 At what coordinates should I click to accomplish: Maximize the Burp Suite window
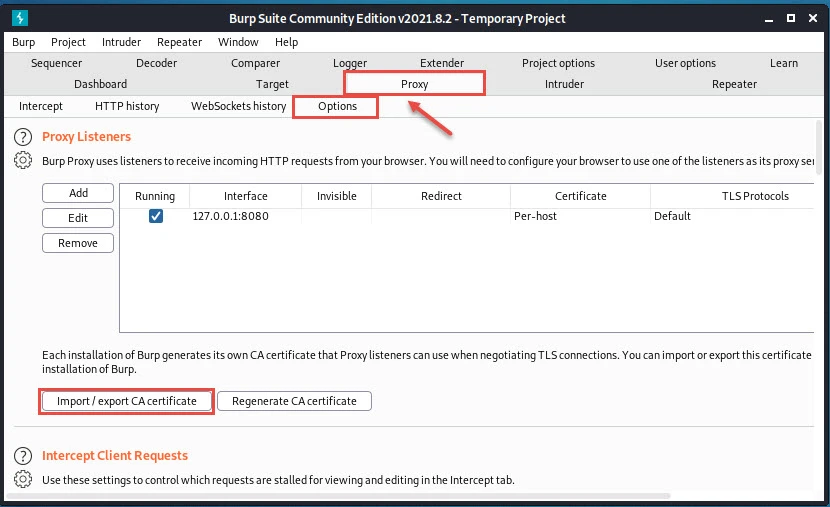click(791, 18)
